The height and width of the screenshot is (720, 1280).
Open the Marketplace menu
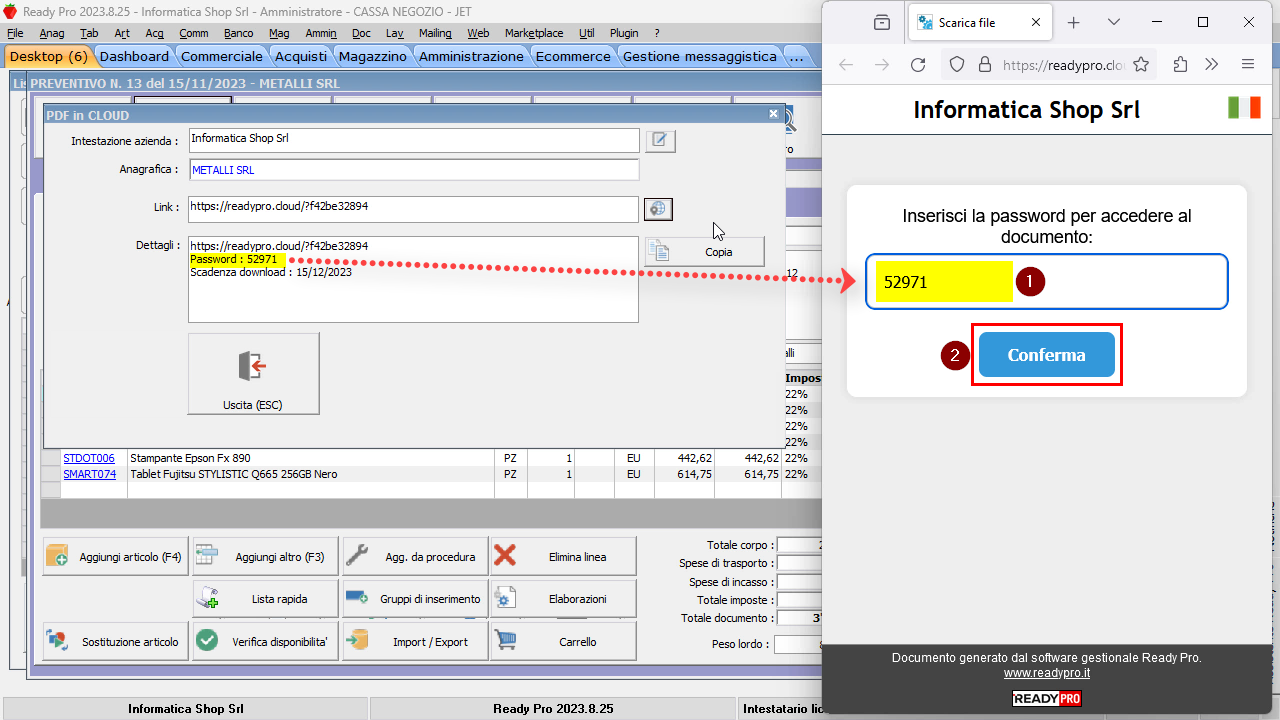point(533,33)
